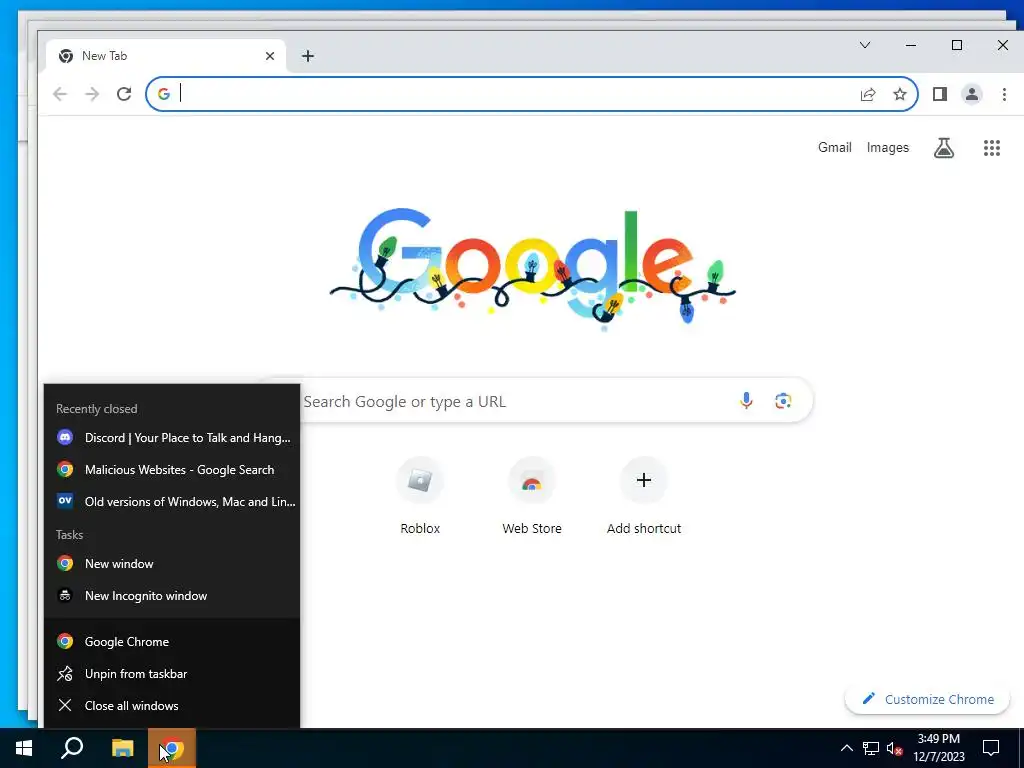Click the share page icon in address bar
Viewport: 1024px width, 768px height.
click(868, 95)
